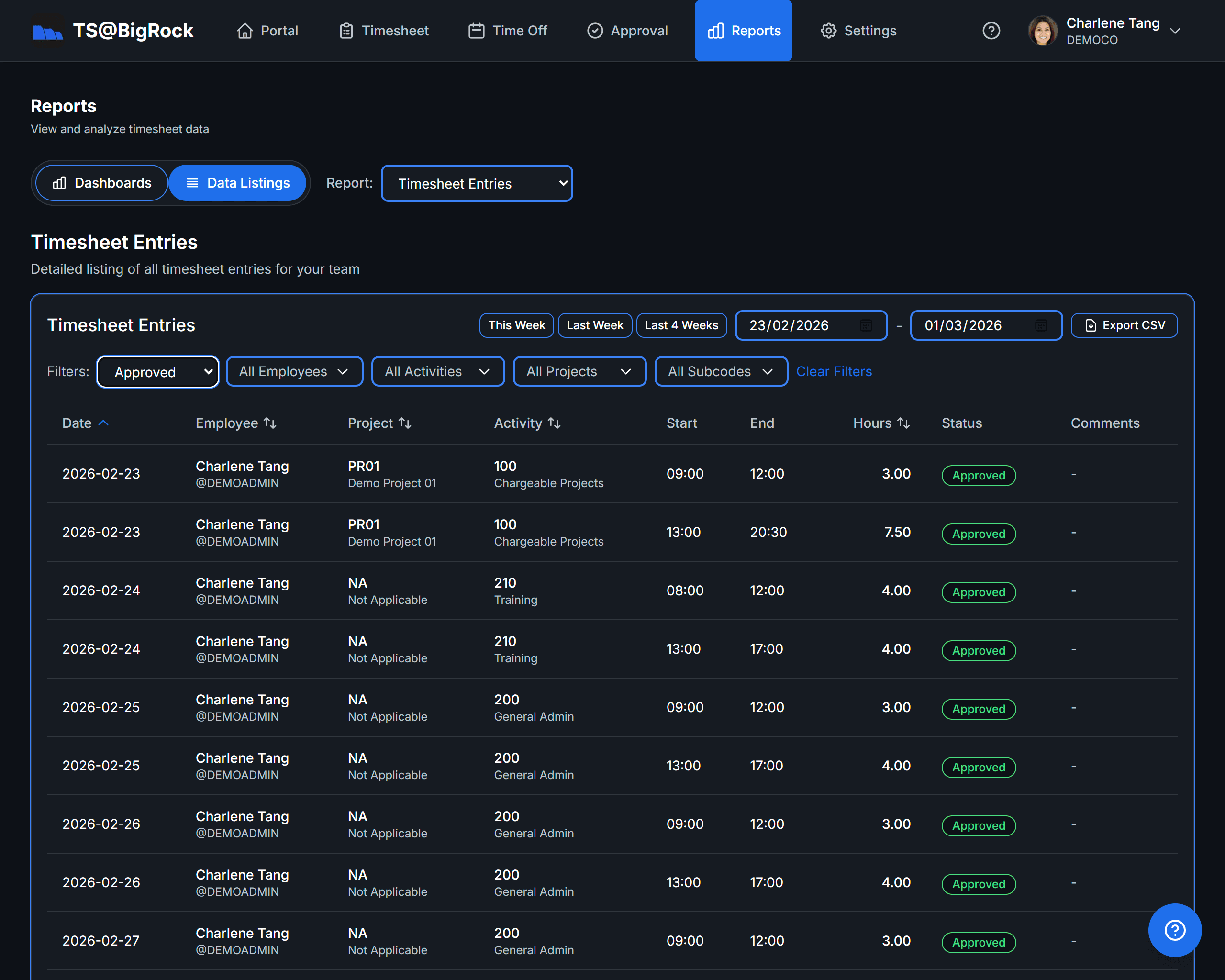This screenshot has height=980, width=1225.
Task: Click the Timesheet icon in navigation
Action: [x=345, y=31]
